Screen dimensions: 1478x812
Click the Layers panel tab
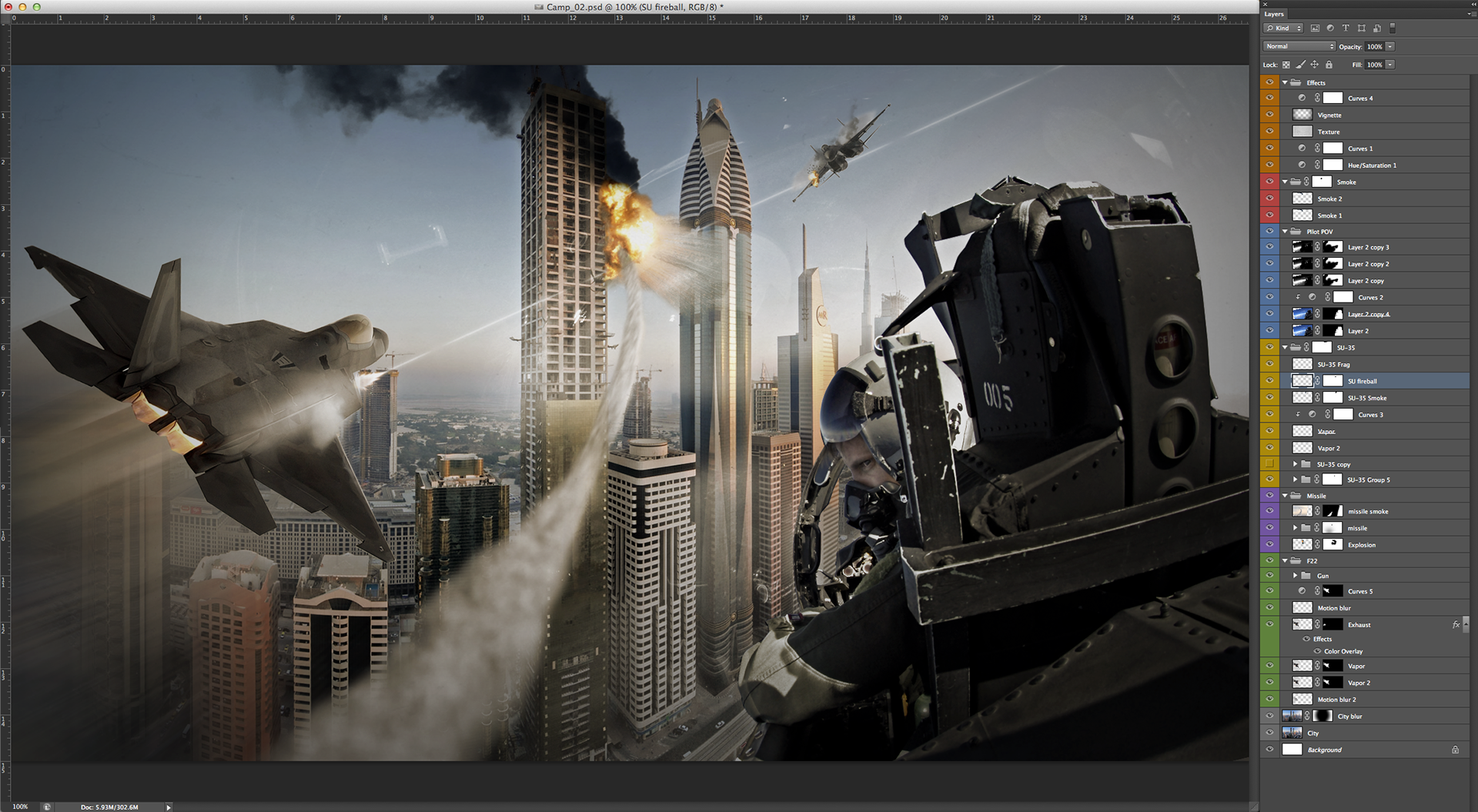[x=1274, y=14]
